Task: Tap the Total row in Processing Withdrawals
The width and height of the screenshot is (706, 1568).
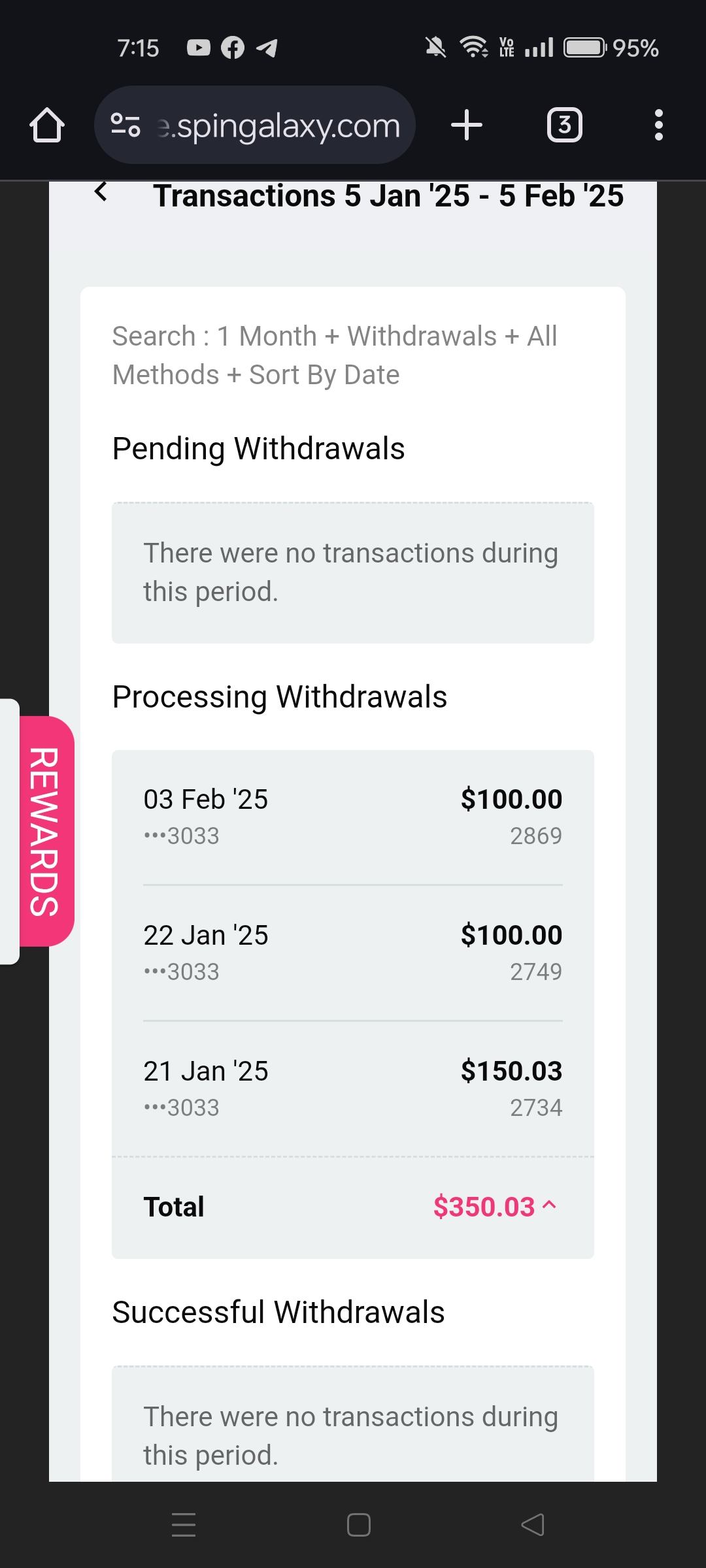Action: pyautogui.click(x=352, y=1207)
